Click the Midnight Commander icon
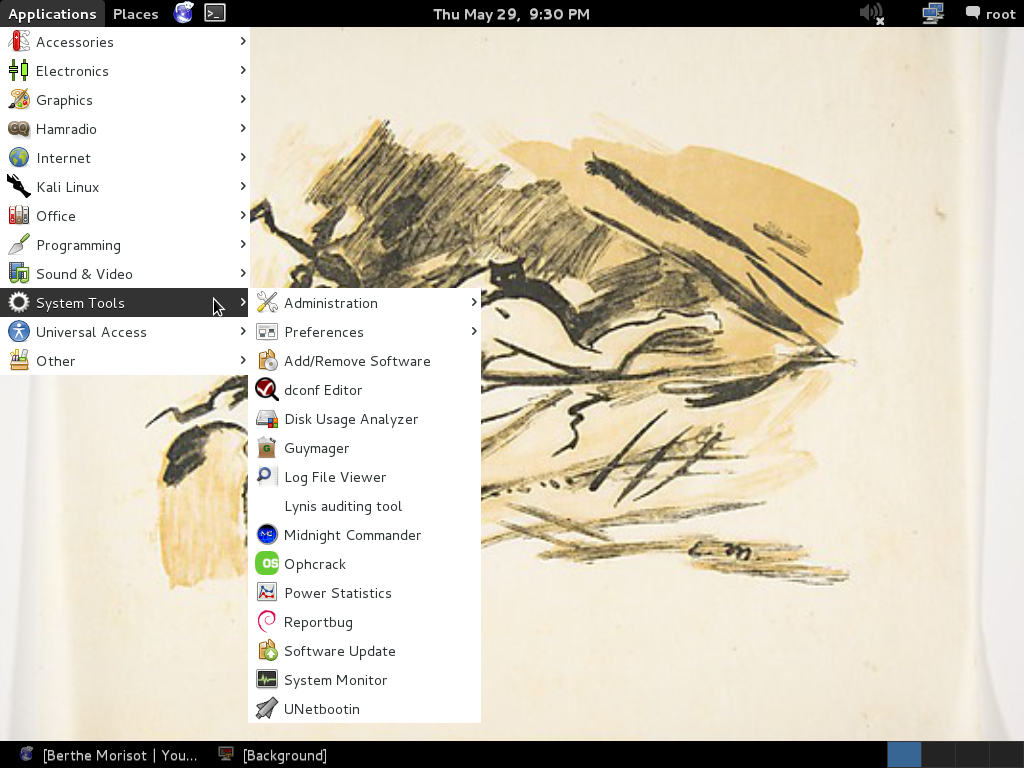This screenshot has height=768, width=1024. (267, 535)
